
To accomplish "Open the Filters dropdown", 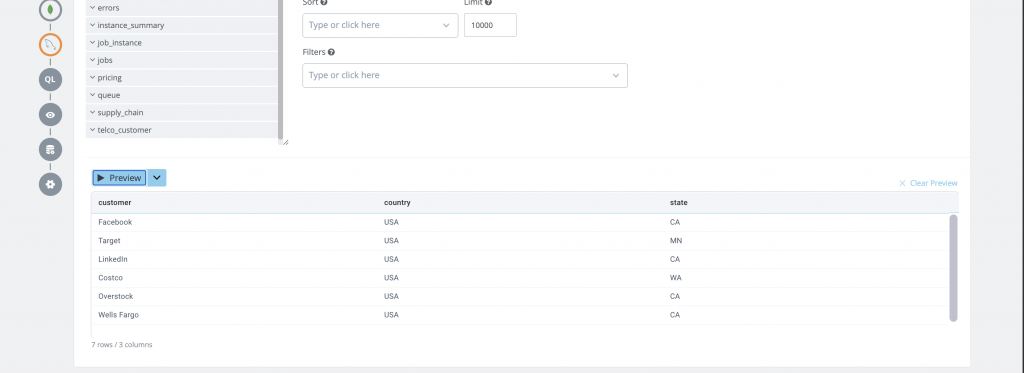I will (x=464, y=75).
